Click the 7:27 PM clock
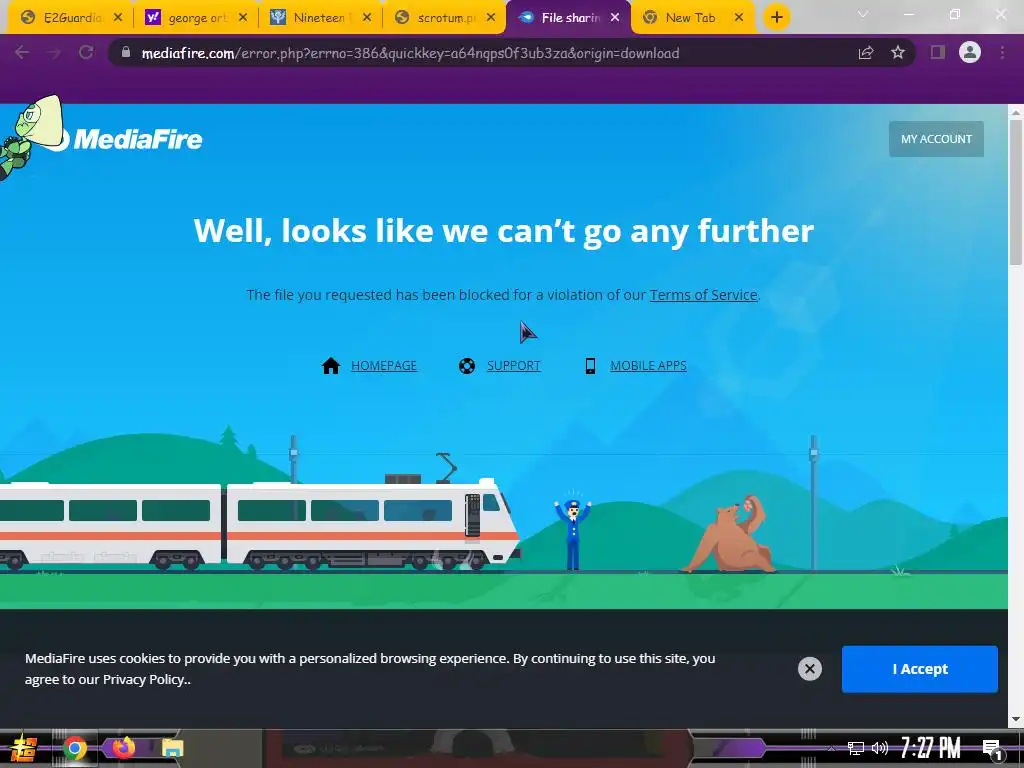The height and width of the screenshot is (768, 1024). 931,748
